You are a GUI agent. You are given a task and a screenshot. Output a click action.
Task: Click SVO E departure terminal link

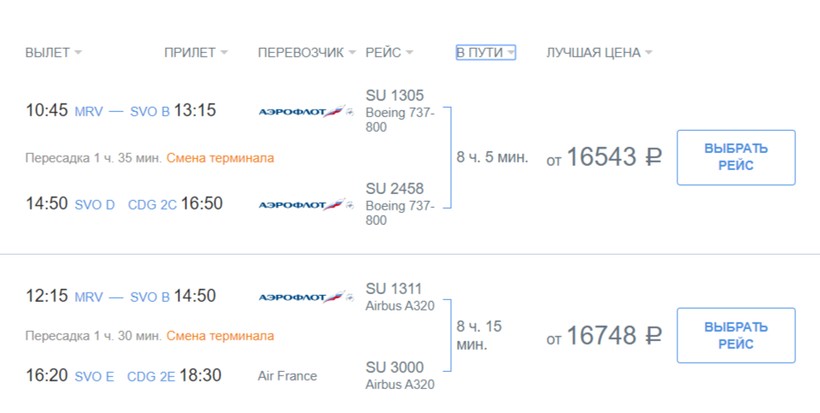pos(95,377)
